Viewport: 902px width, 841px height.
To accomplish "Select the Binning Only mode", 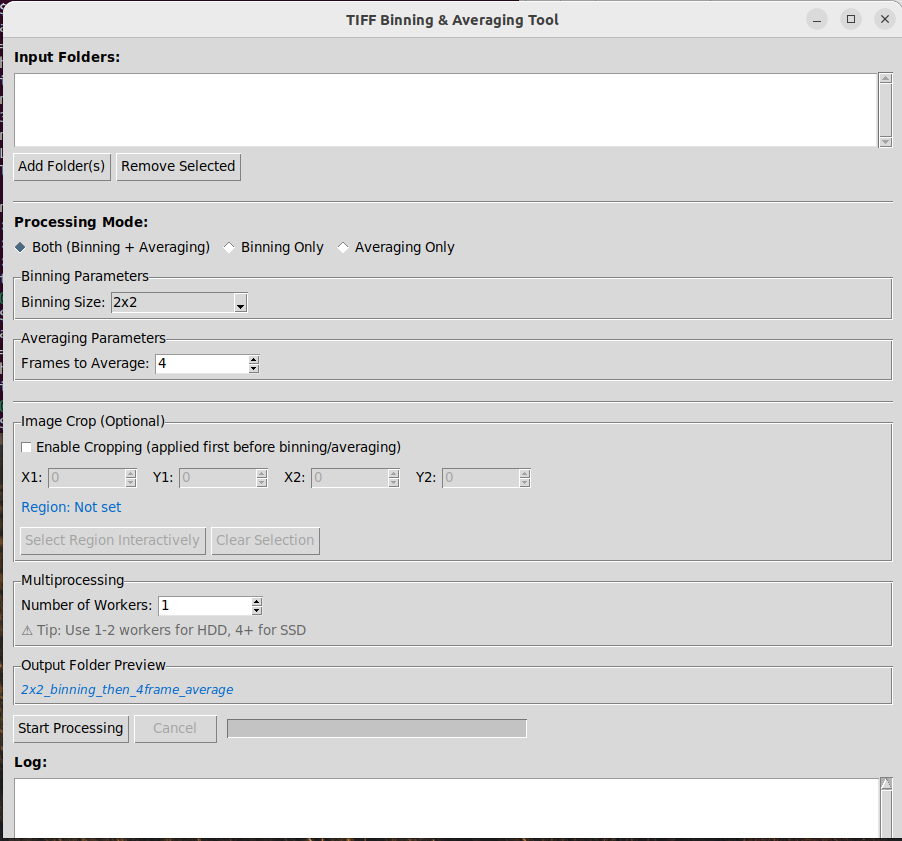I will point(229,247).
